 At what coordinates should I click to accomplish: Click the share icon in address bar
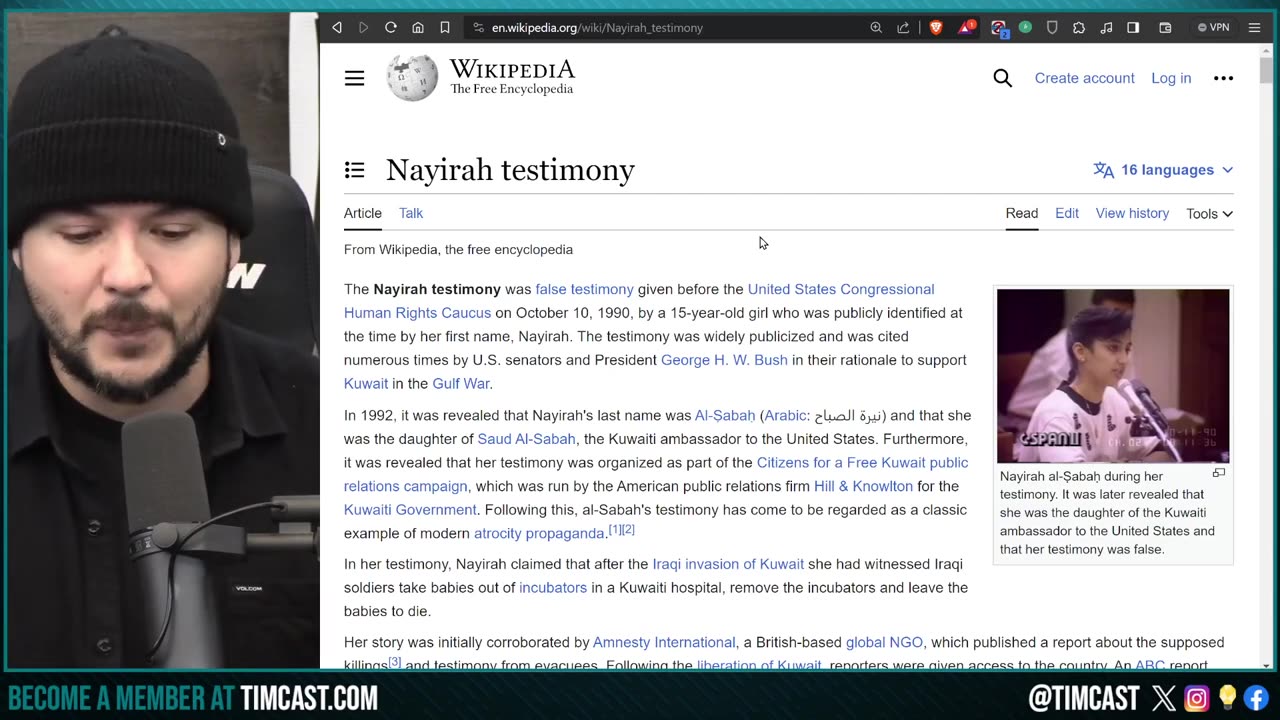point(903,28)
